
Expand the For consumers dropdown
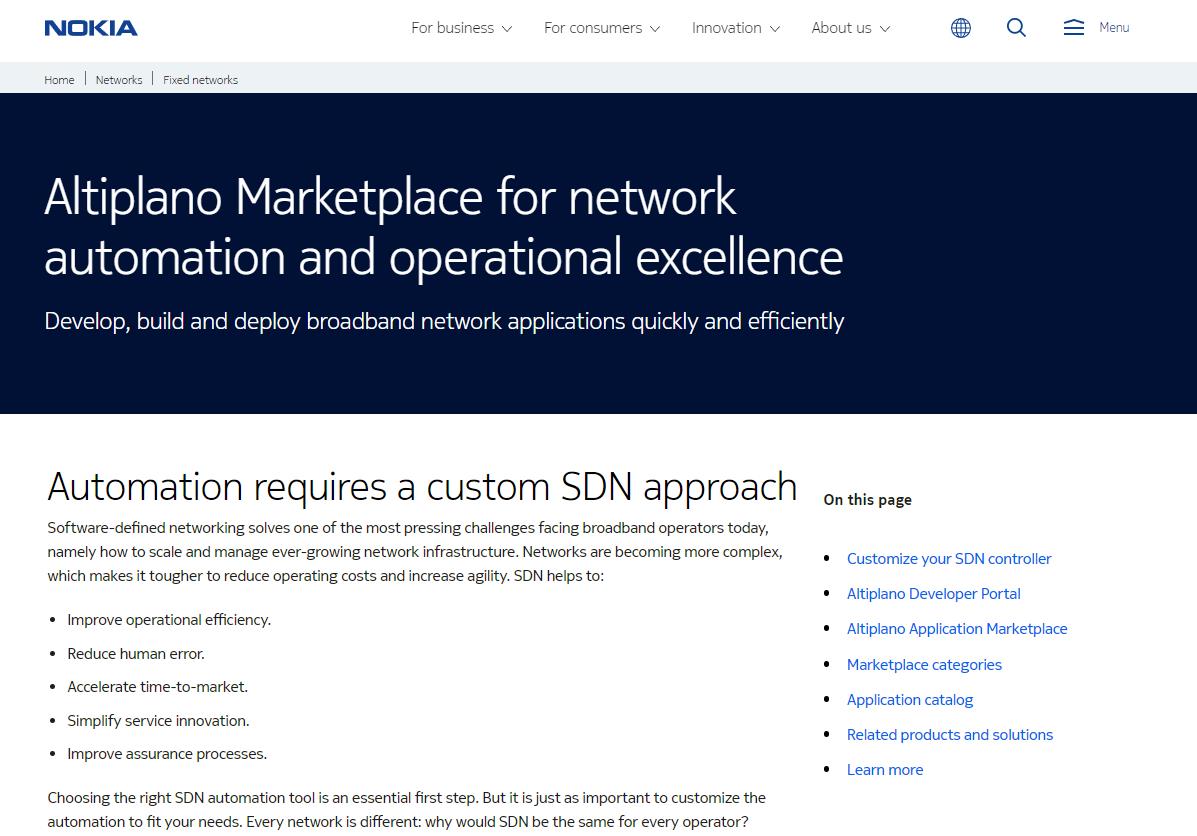pos(601,28)
